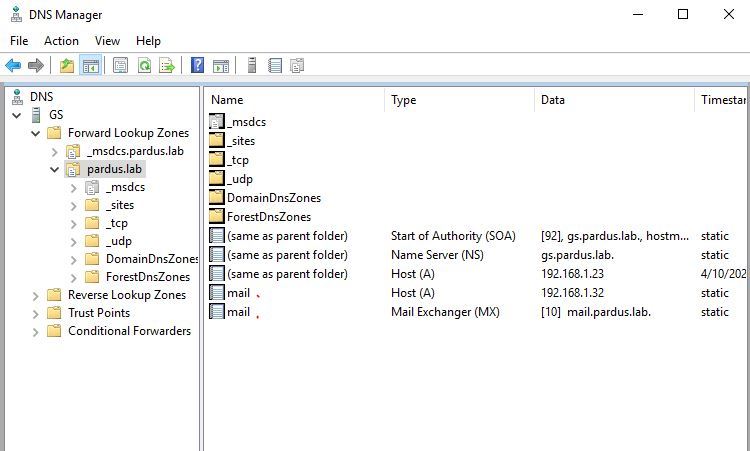Click data cell gs.pardus.lab.
Screen dimensions: 750x451
577,255
